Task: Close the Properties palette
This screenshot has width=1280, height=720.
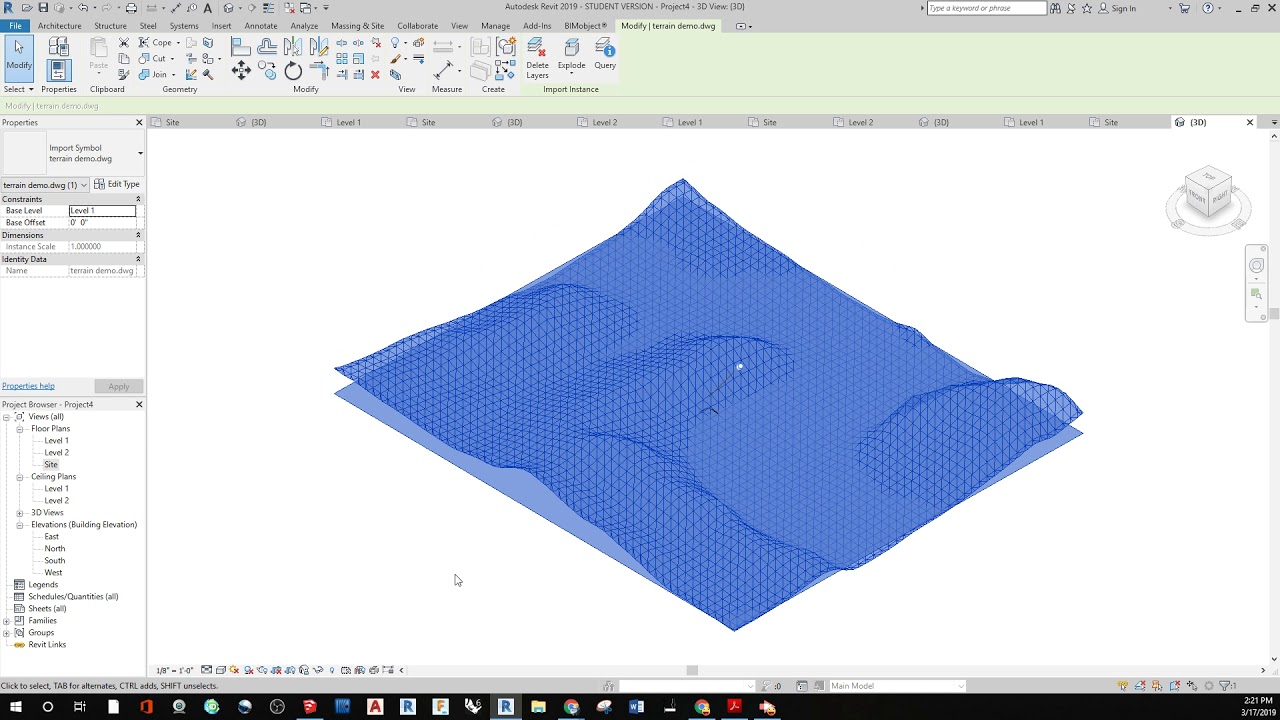Action: click(x=139, y=122)
